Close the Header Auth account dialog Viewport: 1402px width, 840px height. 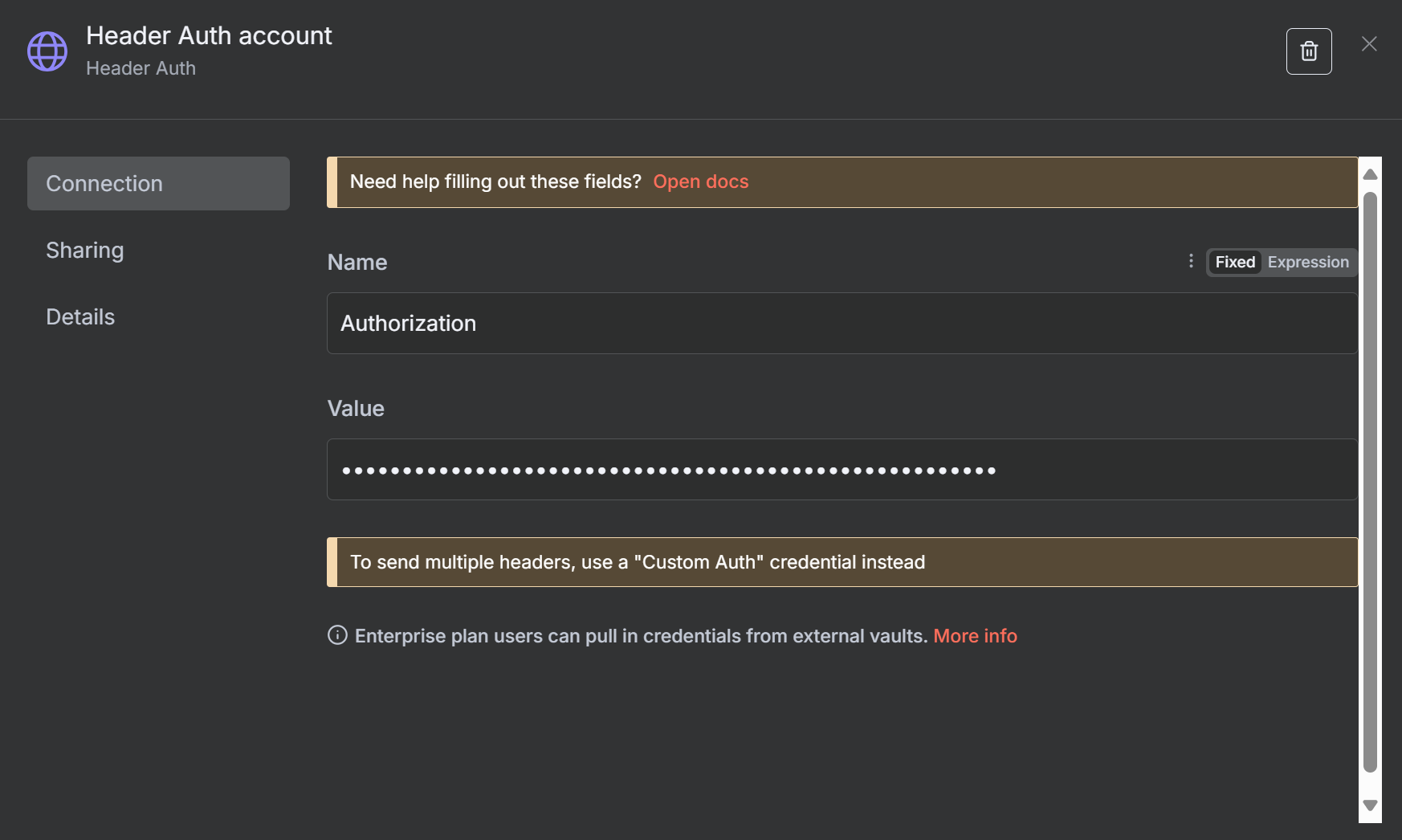click(x=1369, y=44)
